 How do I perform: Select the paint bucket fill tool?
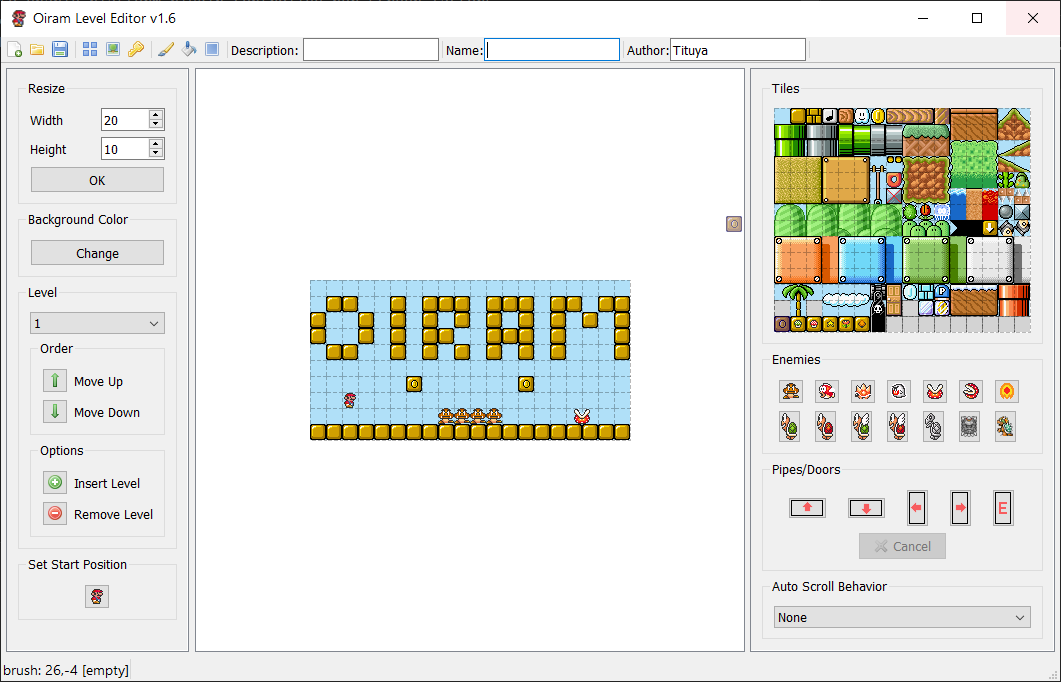[x=189, y=49]
